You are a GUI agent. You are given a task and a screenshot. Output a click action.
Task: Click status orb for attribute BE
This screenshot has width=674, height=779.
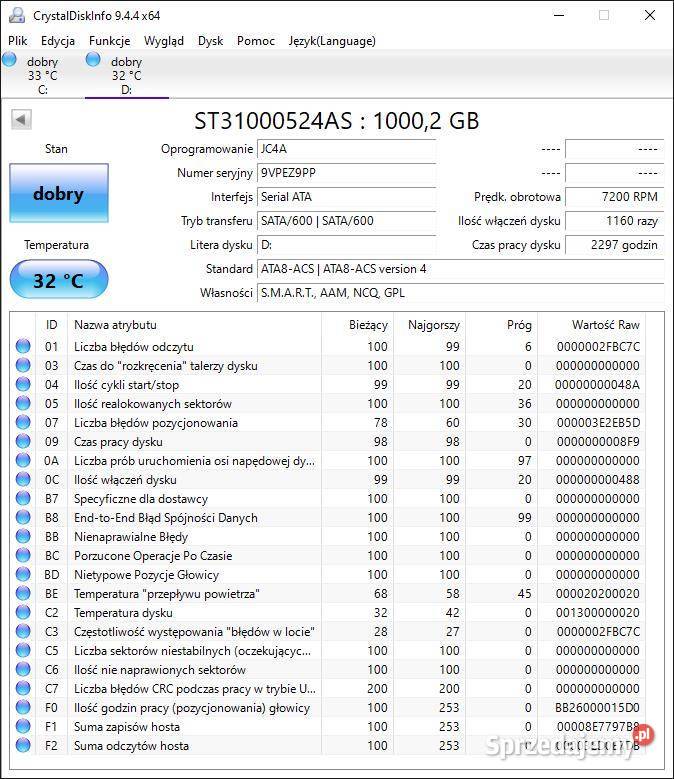[23, 593]
